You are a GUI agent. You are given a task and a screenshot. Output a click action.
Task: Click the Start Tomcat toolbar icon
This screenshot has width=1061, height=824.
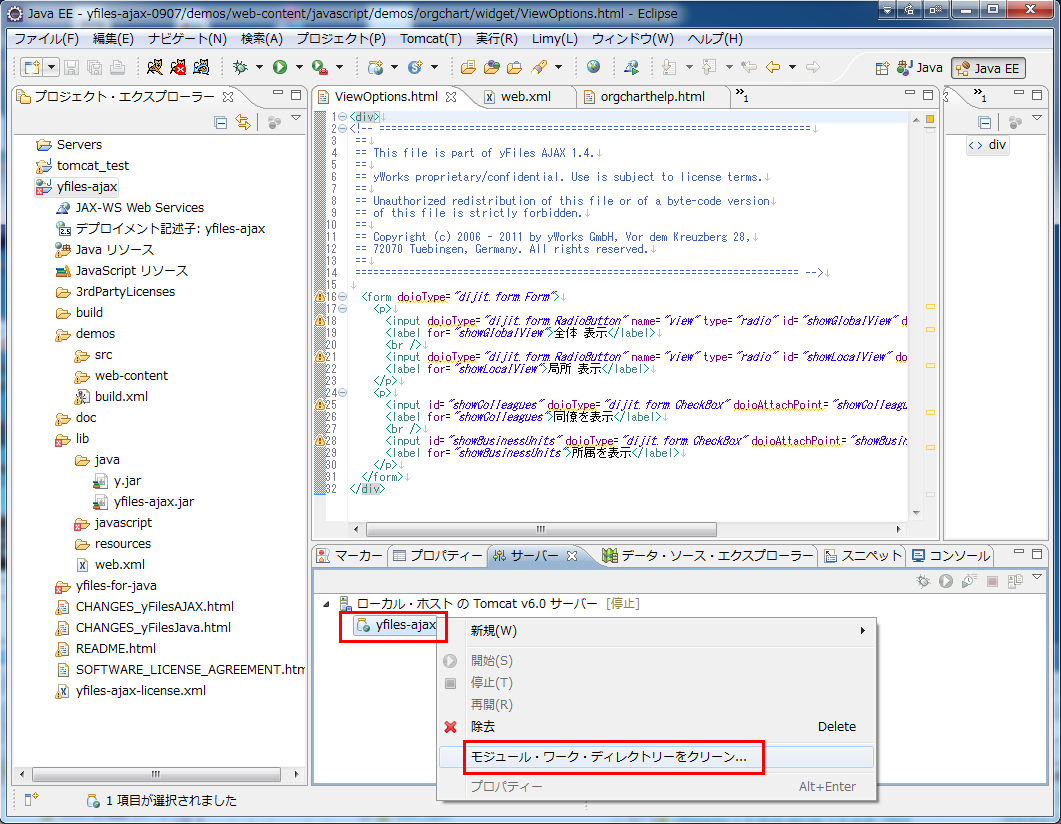coord(154,67)
